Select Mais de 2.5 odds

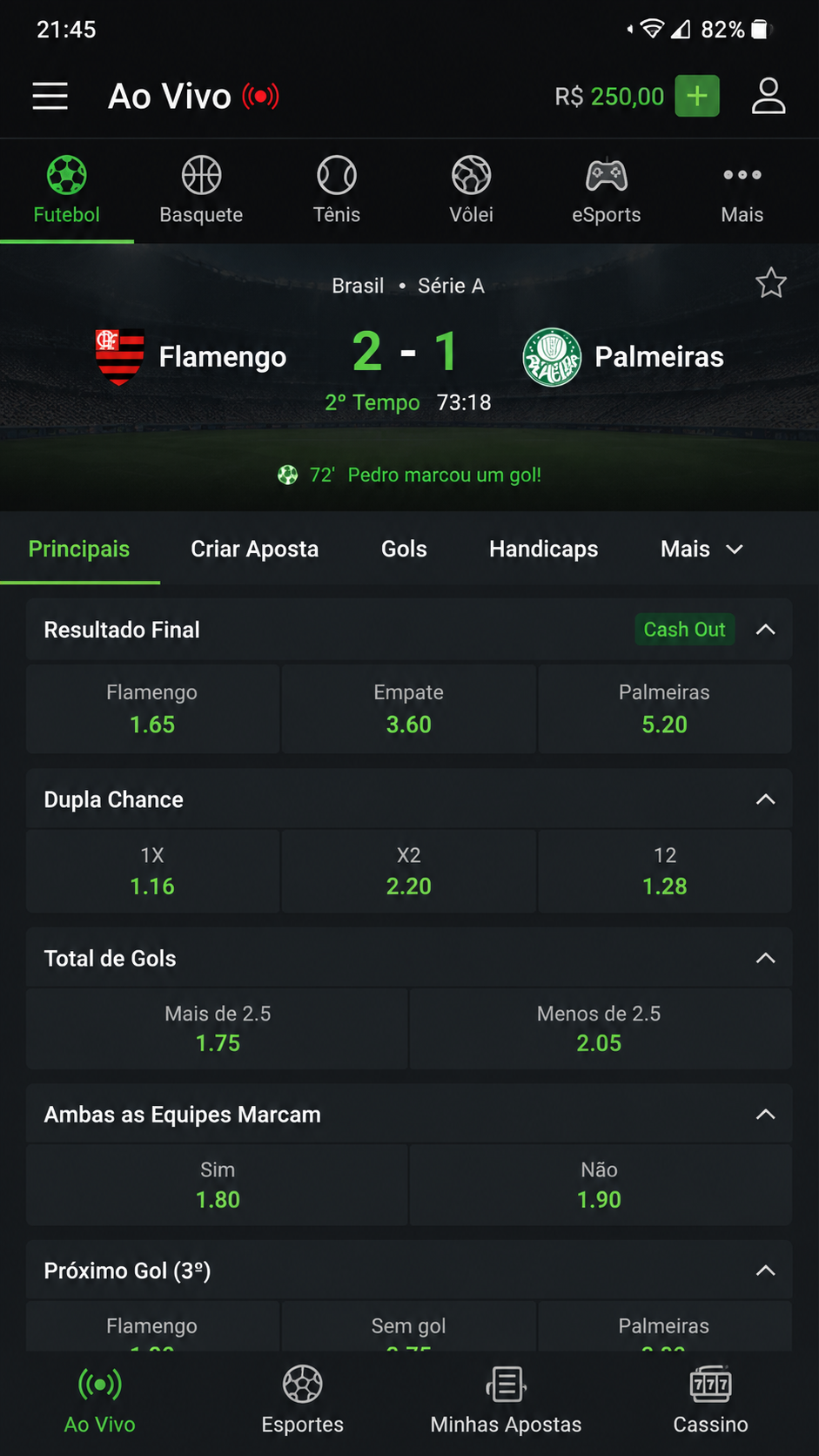pos(218,1028)
